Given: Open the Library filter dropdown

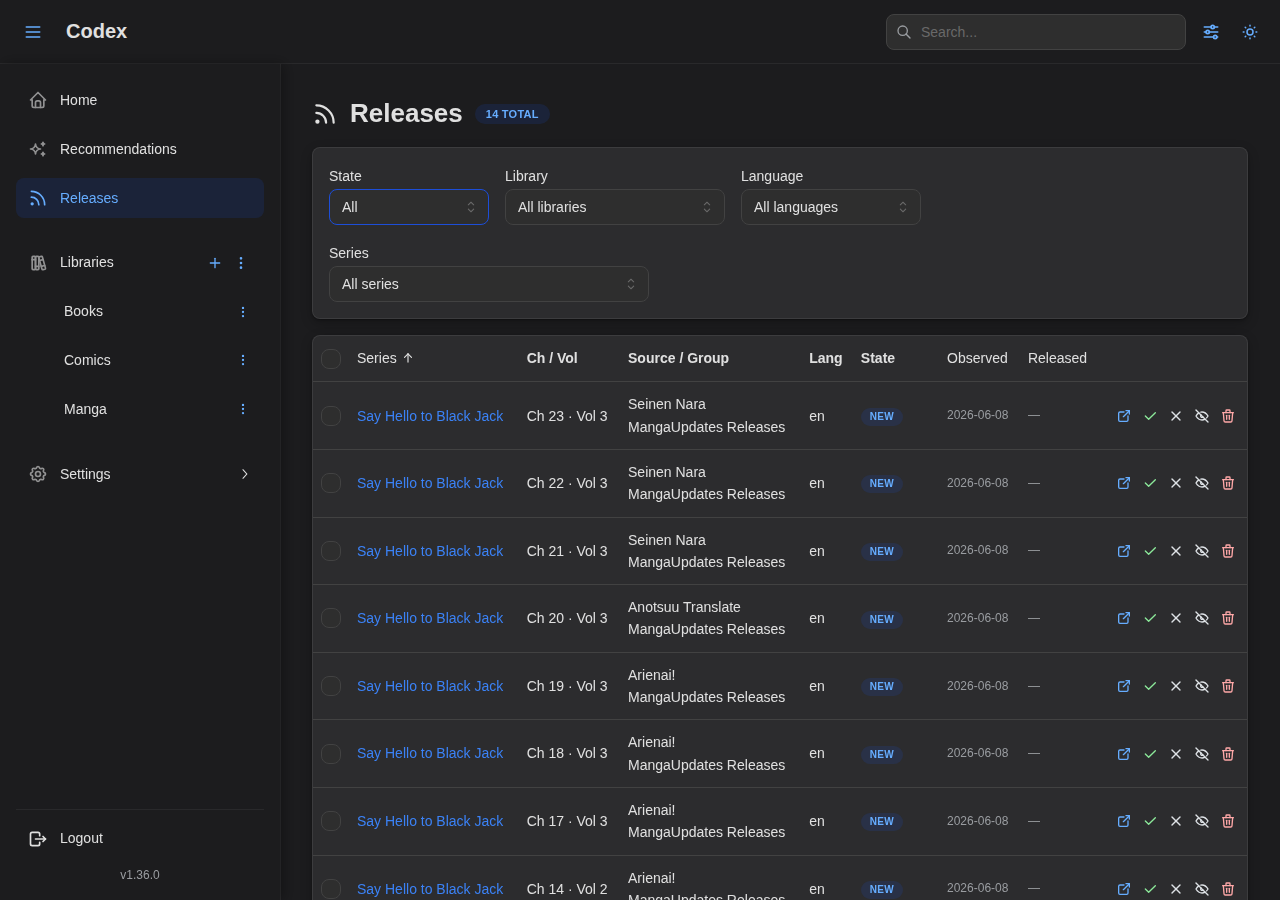Looking at the screenshot, I should click(x=615, y=207).
